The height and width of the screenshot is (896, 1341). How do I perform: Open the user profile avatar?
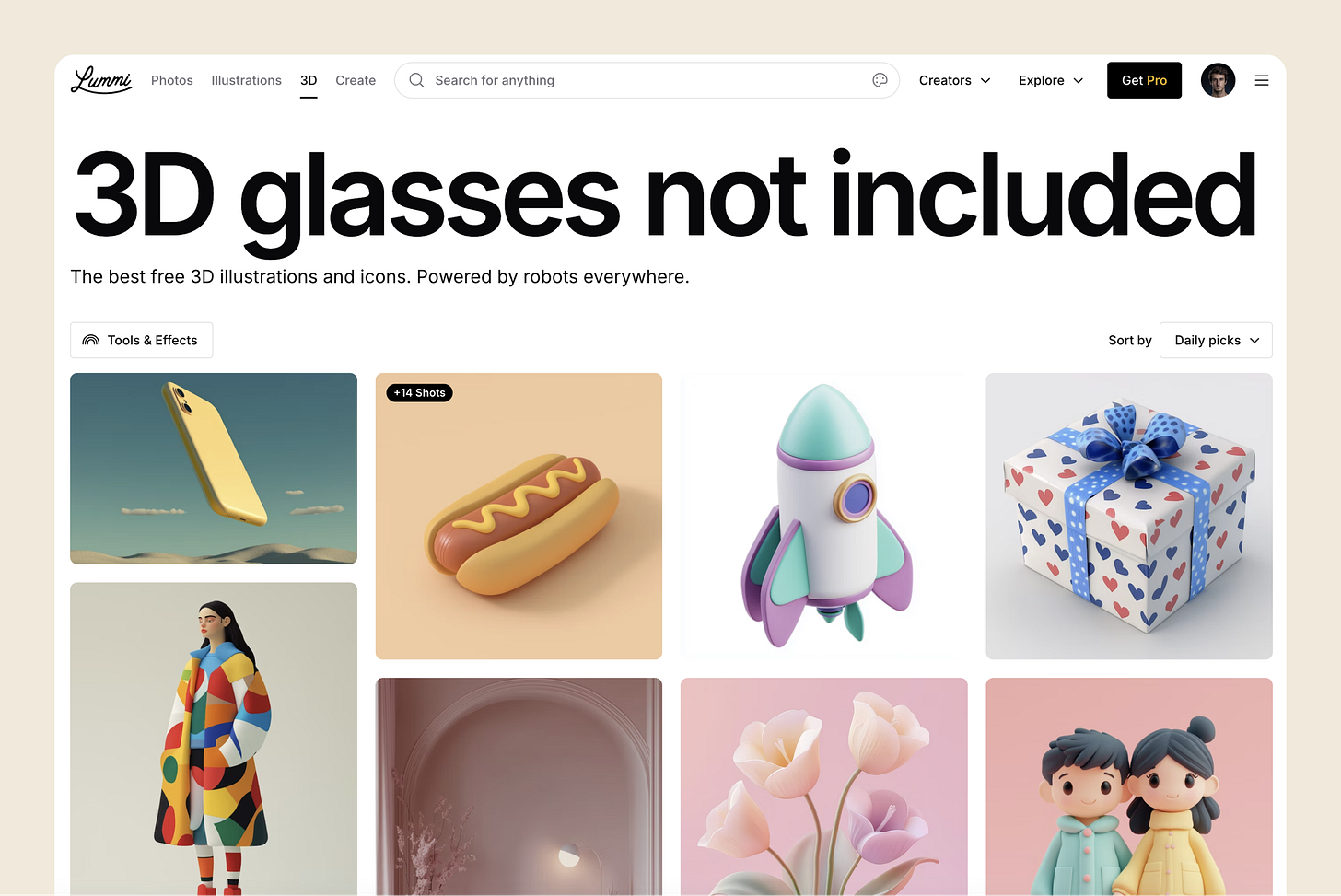coord(1218,80)
